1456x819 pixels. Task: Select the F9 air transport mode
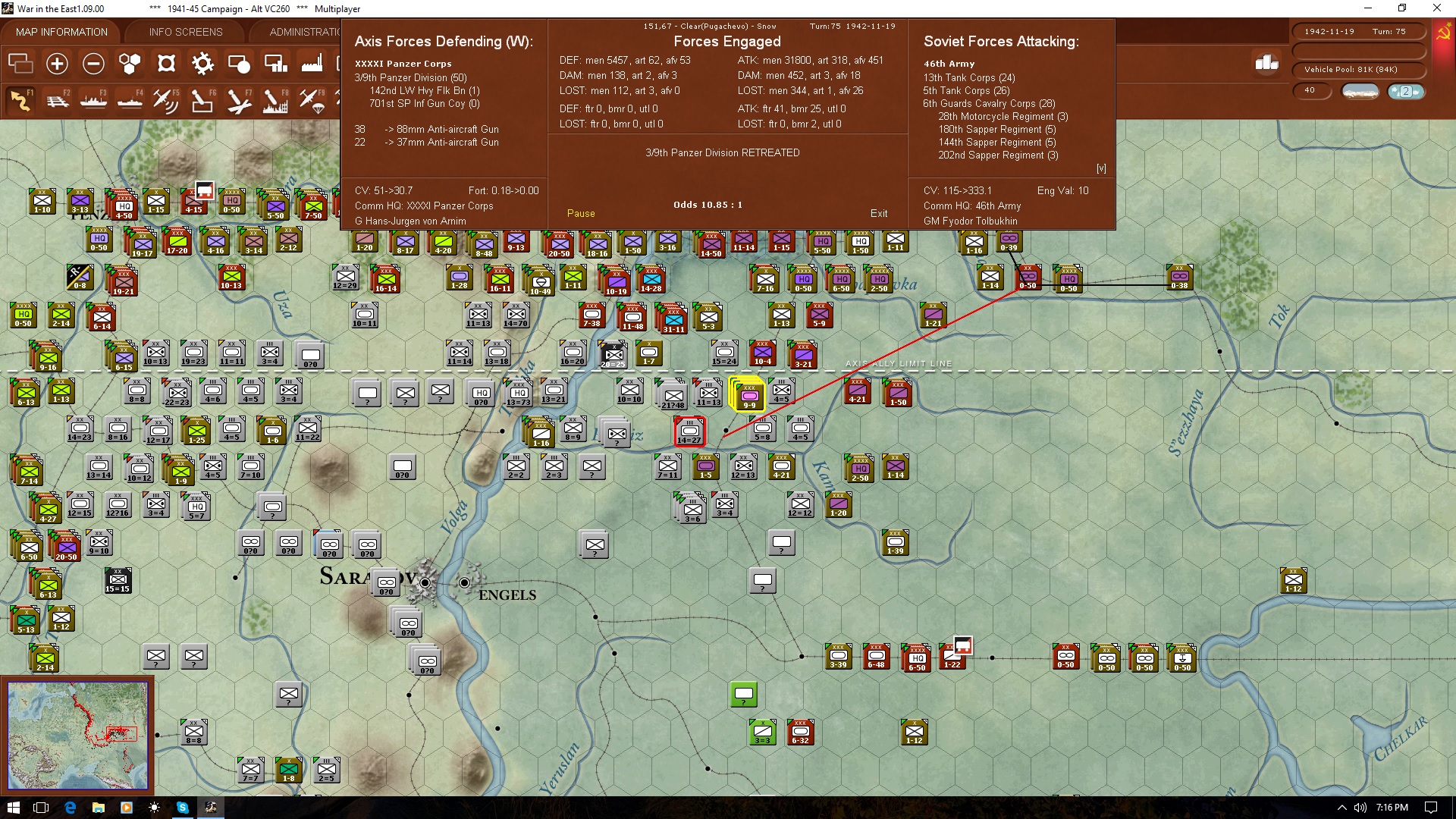click(312, 101)
